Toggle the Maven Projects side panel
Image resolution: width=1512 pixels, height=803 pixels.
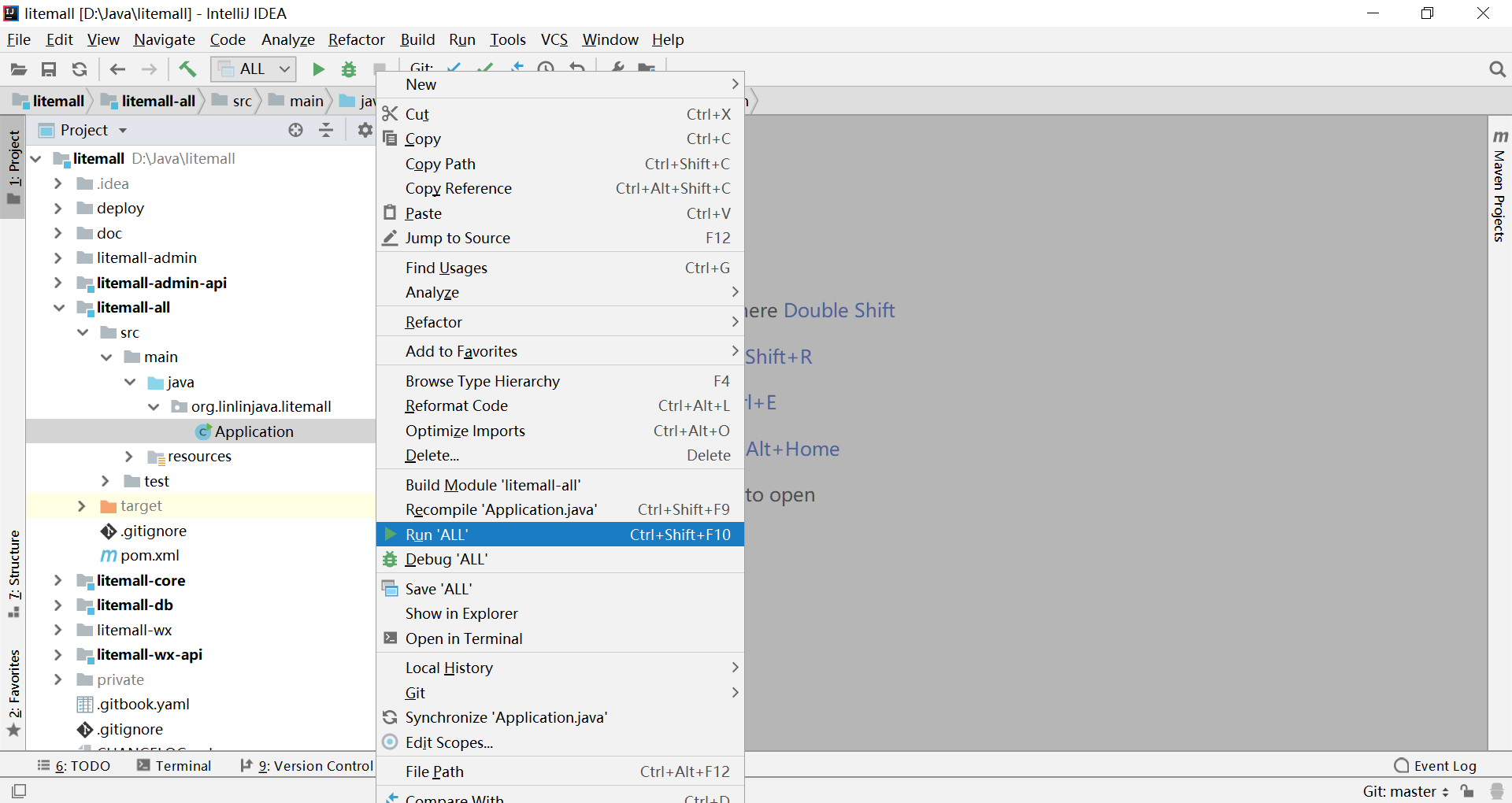click(x=1499, y=187)
